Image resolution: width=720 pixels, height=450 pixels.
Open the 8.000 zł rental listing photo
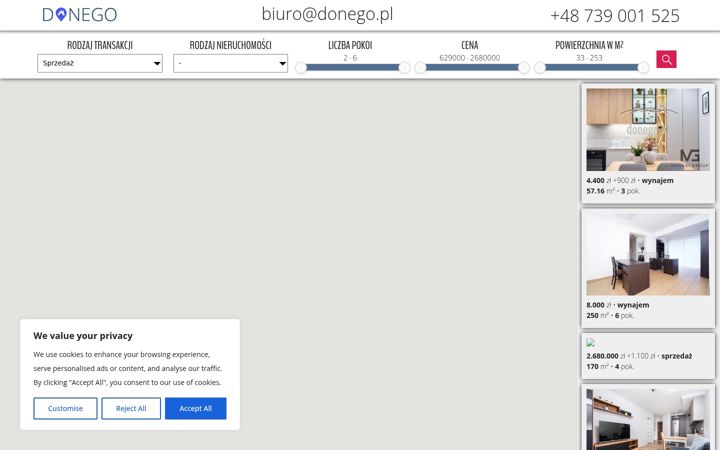click(648, 254)
